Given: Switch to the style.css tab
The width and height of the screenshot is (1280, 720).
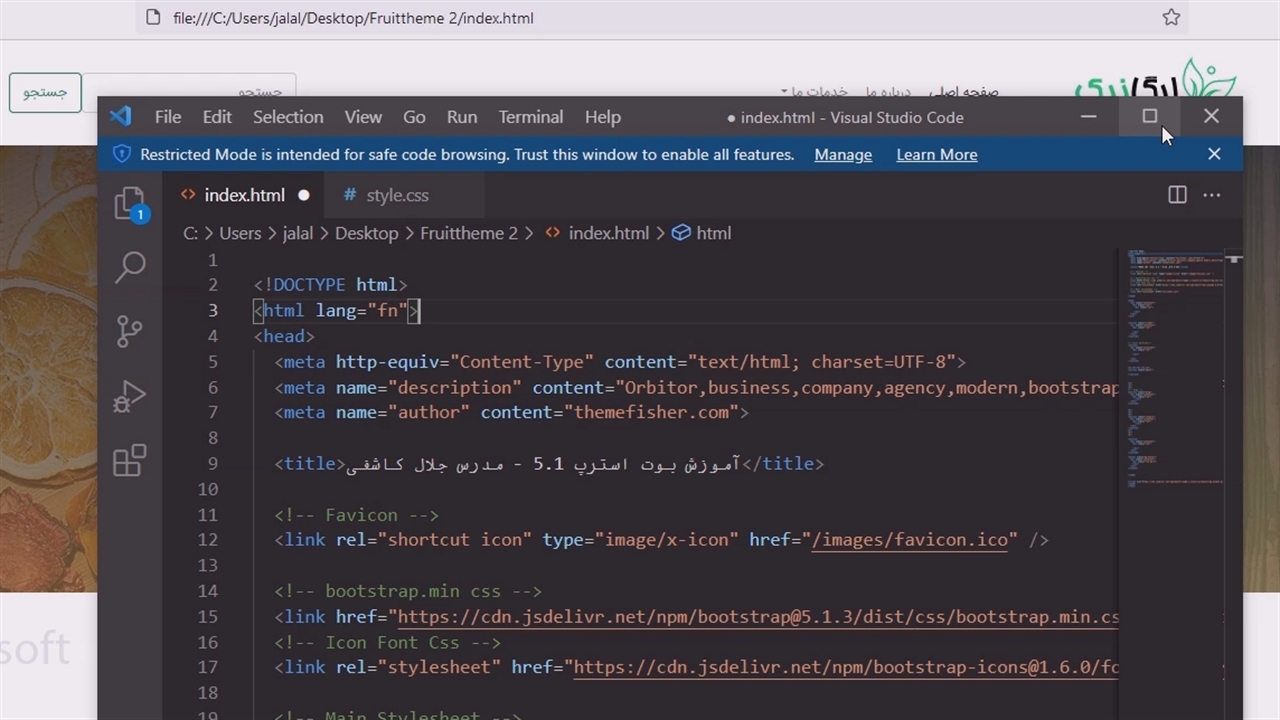Looking at the screenshot, I should pyautogui.click(x=396, y=195).
